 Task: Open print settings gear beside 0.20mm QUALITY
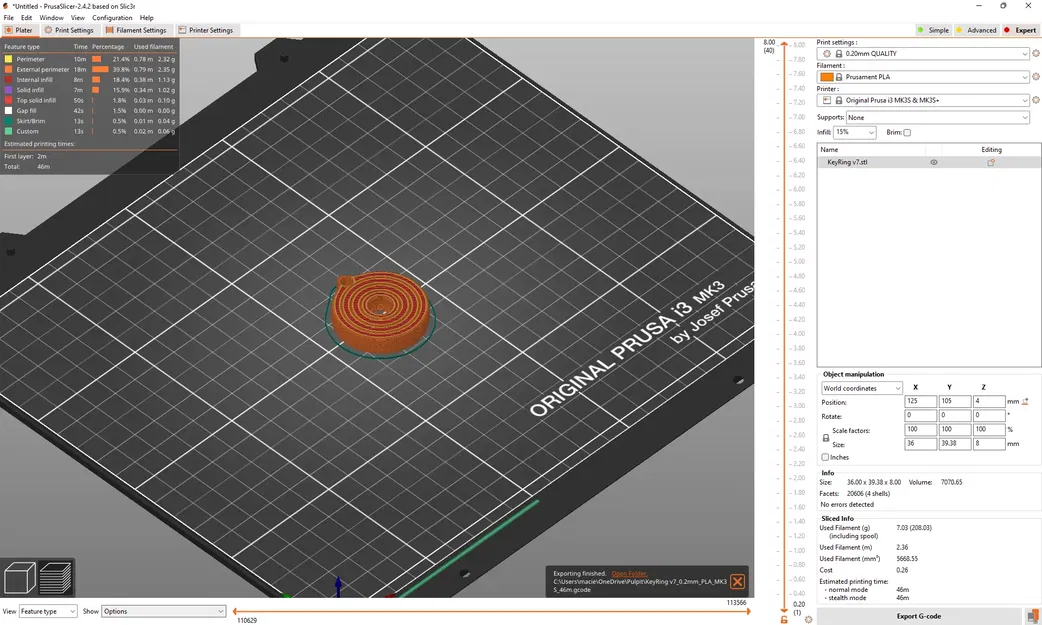click(1035, 53)
